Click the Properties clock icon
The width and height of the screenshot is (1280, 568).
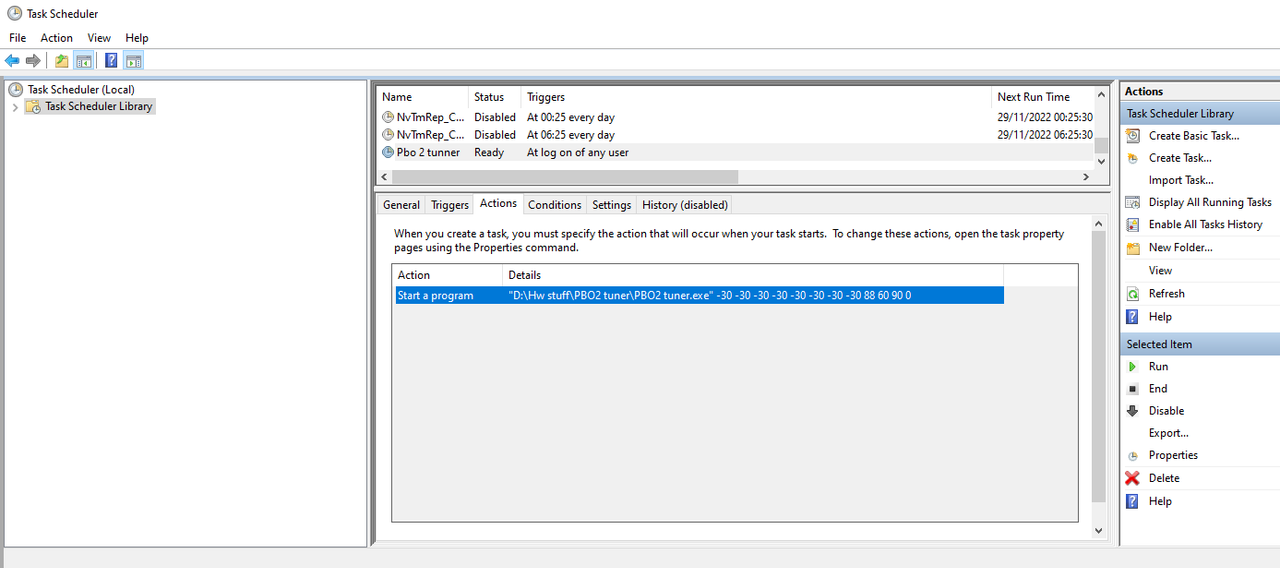(1133, 456)
